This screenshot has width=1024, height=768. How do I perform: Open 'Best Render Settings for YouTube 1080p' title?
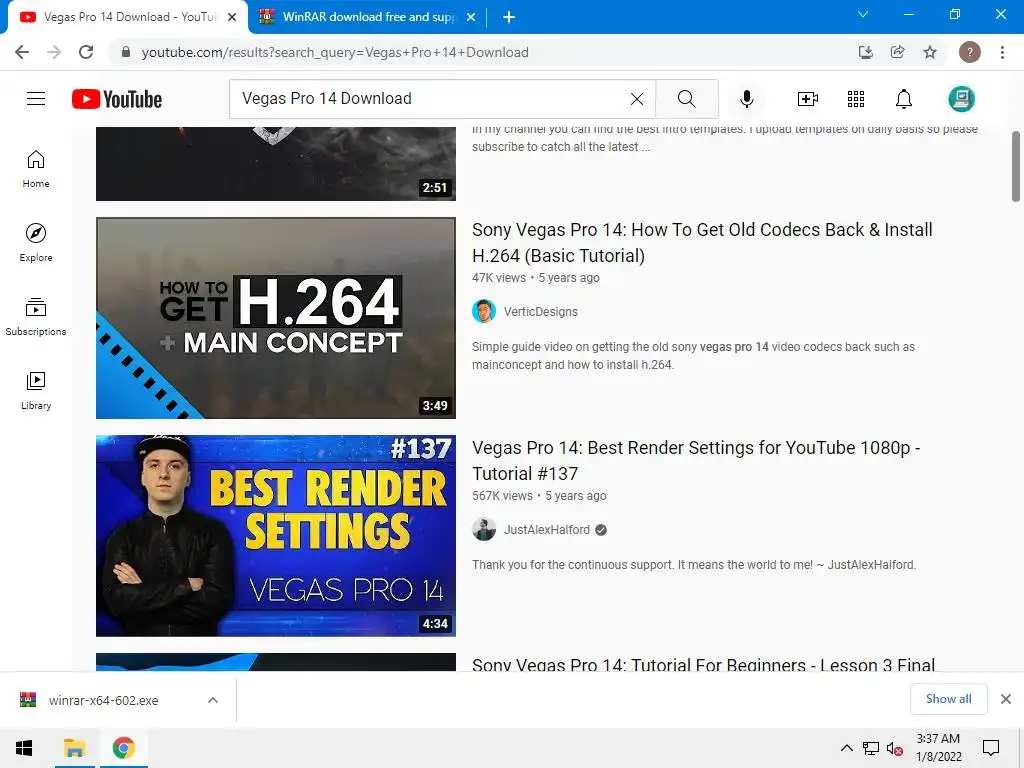696,460
